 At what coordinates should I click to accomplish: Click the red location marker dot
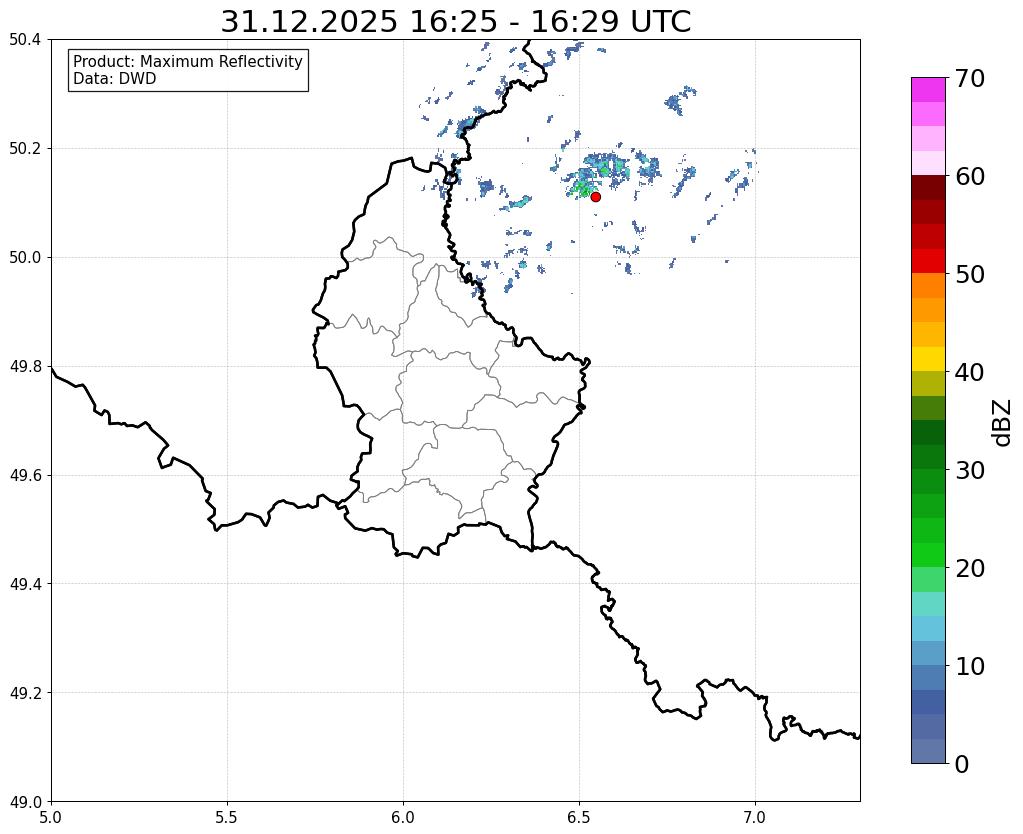(595, 196)
